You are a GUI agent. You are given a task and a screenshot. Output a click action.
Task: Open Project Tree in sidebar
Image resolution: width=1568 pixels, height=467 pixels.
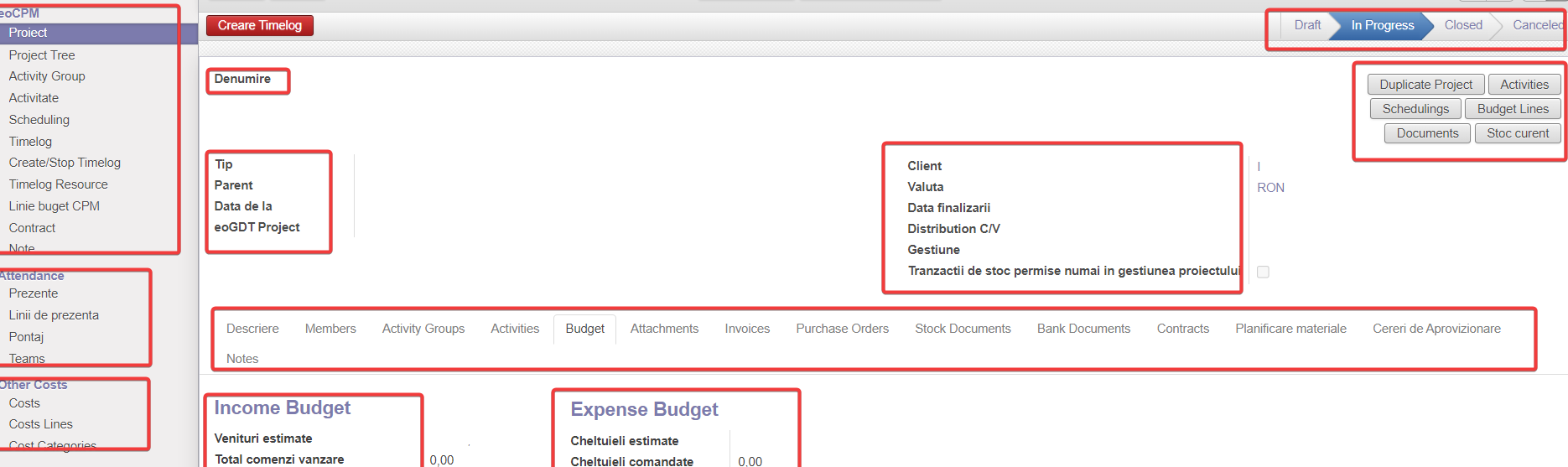42,55
